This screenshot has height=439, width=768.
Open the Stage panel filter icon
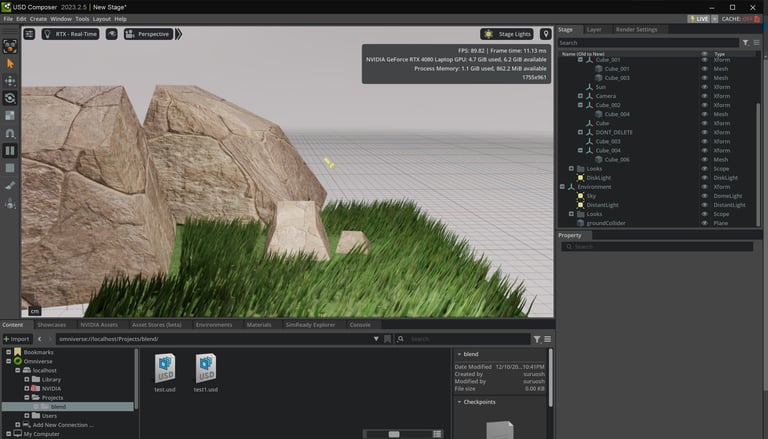pyautogui.click(x=744, y=43)
